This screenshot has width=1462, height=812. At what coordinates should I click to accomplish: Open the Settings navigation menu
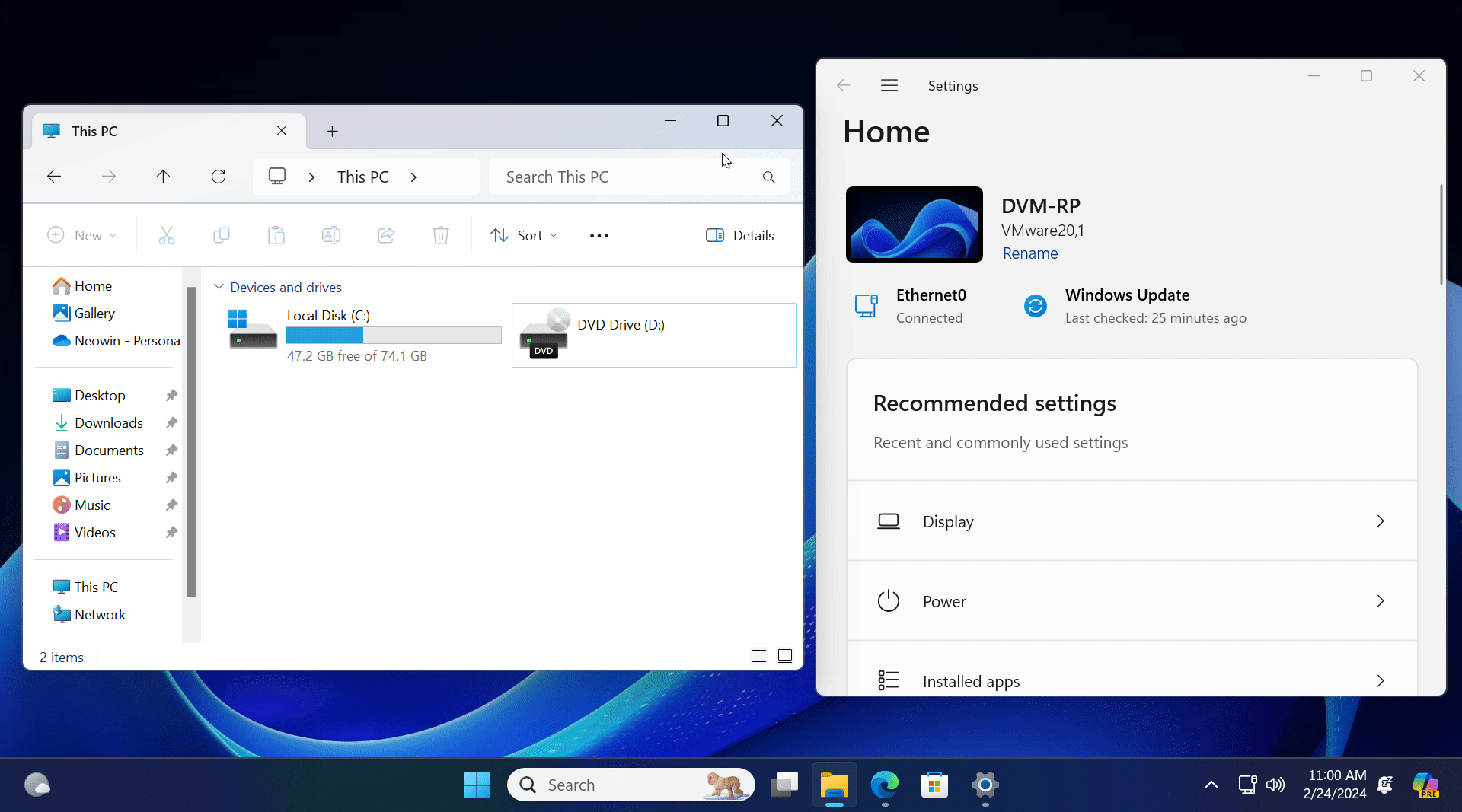click(x=889, y=85)
